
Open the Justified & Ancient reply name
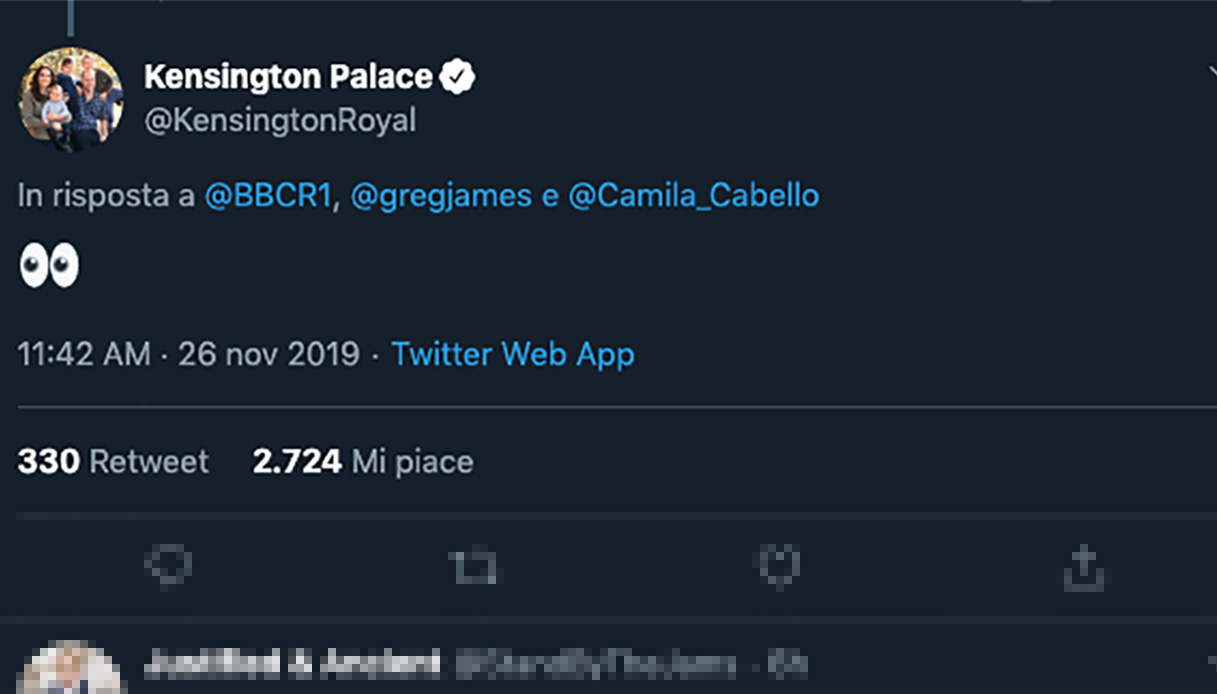(x=292, y=663)
